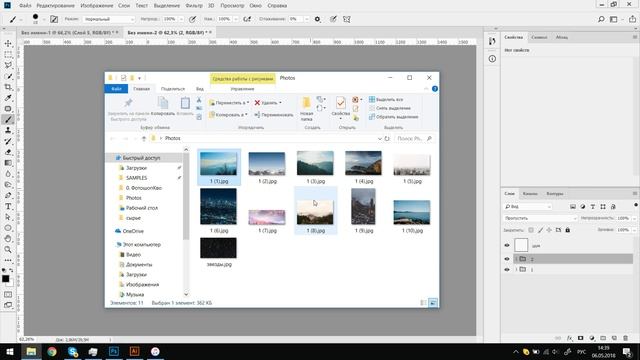
Task: Open the brush blend mode dropdown
Action: 109,19
